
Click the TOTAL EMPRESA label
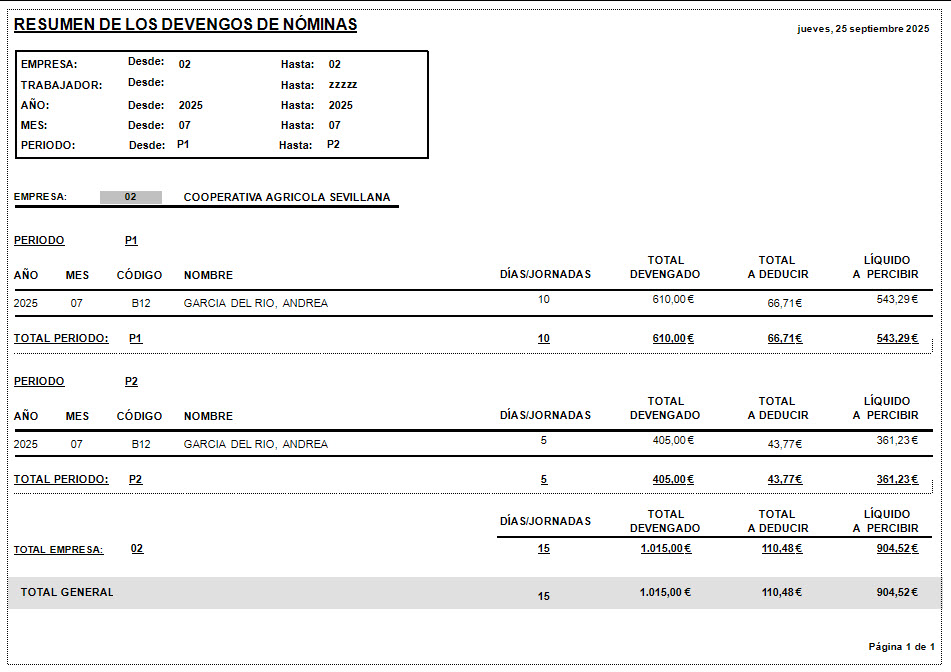point(58,550)
